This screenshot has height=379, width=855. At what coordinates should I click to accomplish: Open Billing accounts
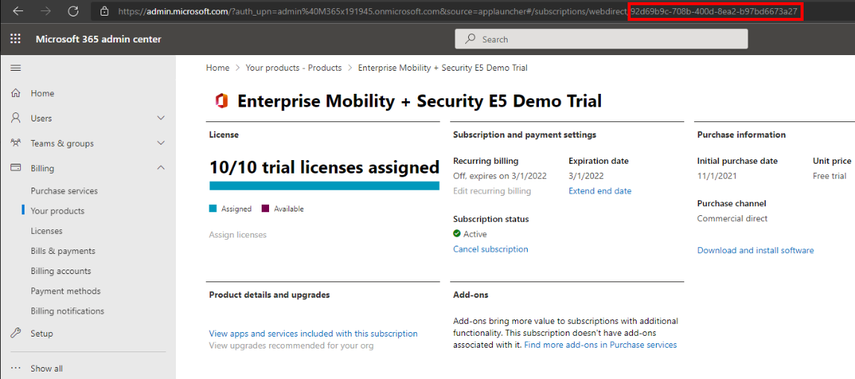[61, 271]
